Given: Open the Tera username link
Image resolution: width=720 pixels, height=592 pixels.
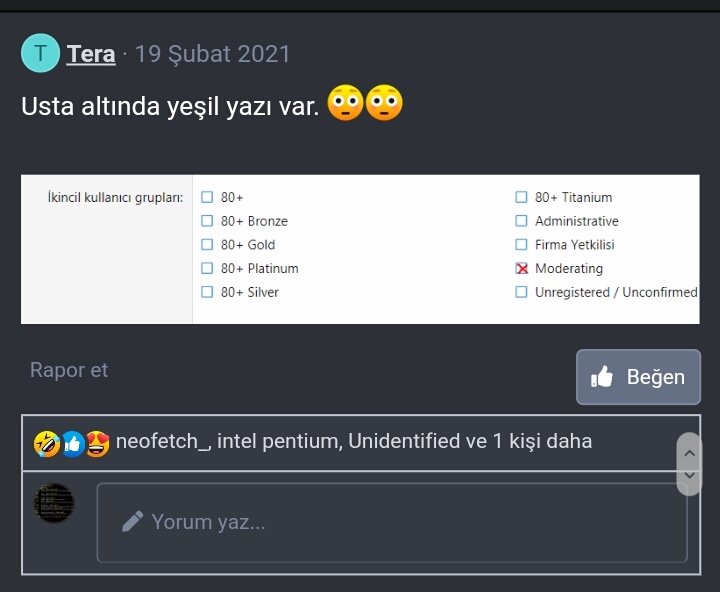Looking at the screenshot, I should (91, 54).
